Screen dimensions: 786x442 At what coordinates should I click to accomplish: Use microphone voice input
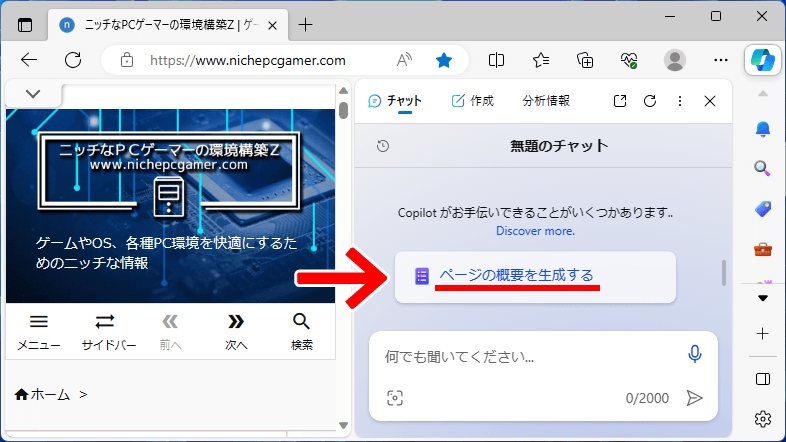coord(695,354)
